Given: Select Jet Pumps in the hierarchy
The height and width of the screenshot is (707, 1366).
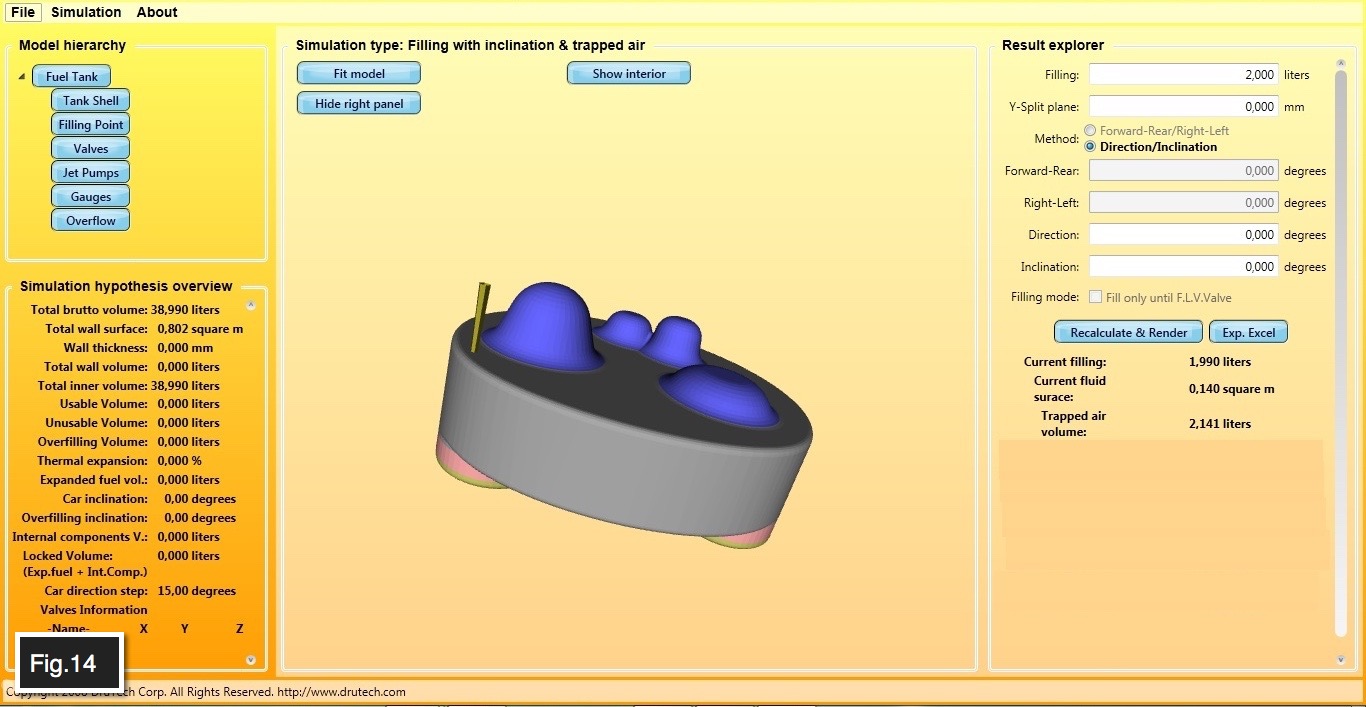Looking at the screenshot, I should tap(90, 173).
